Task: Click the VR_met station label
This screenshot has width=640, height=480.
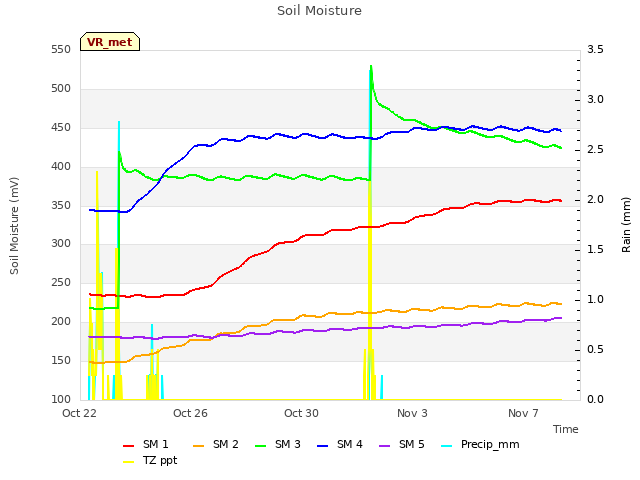Action: [x=110, y=42]
